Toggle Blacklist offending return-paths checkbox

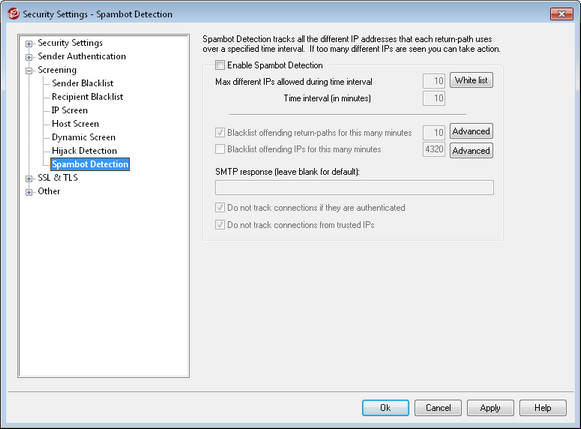coord(220,132)
